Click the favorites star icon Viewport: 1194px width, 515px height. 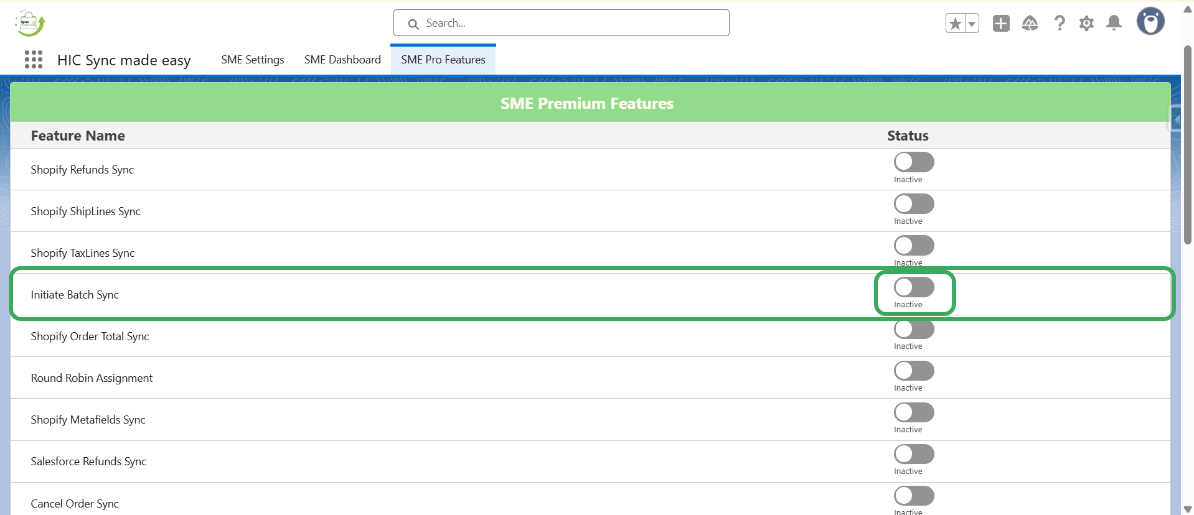click(x=955, y=24)
